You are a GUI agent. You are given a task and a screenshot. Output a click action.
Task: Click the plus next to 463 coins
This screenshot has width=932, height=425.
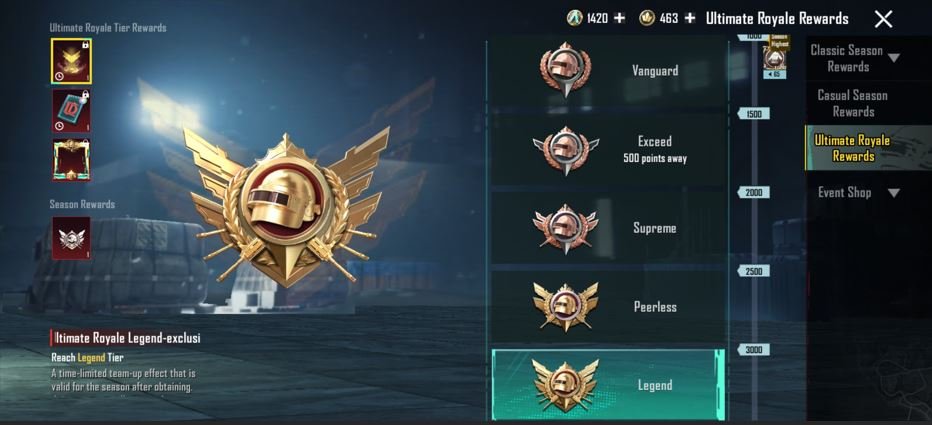coord(689,18)
